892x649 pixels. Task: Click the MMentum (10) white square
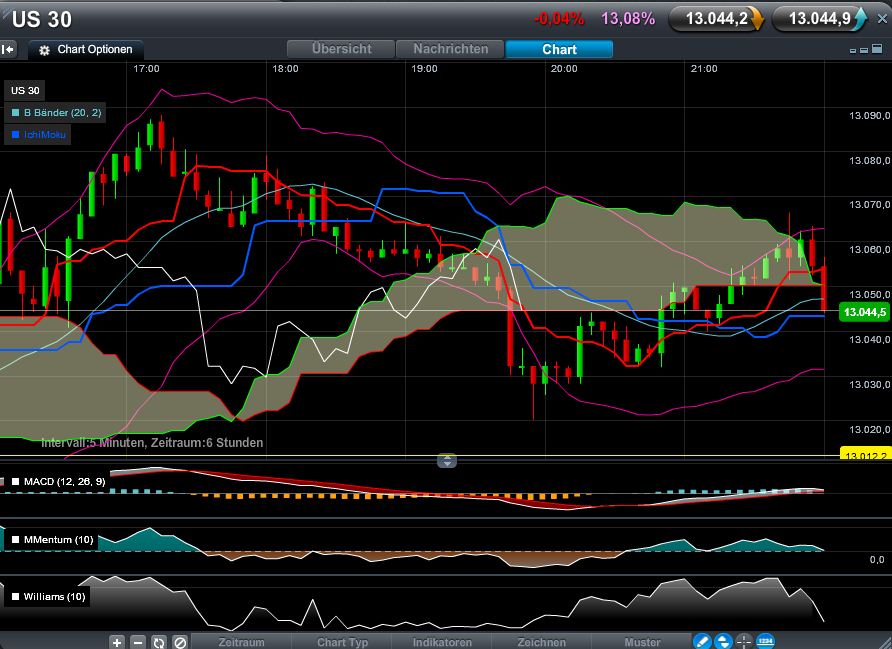(15, 540)
